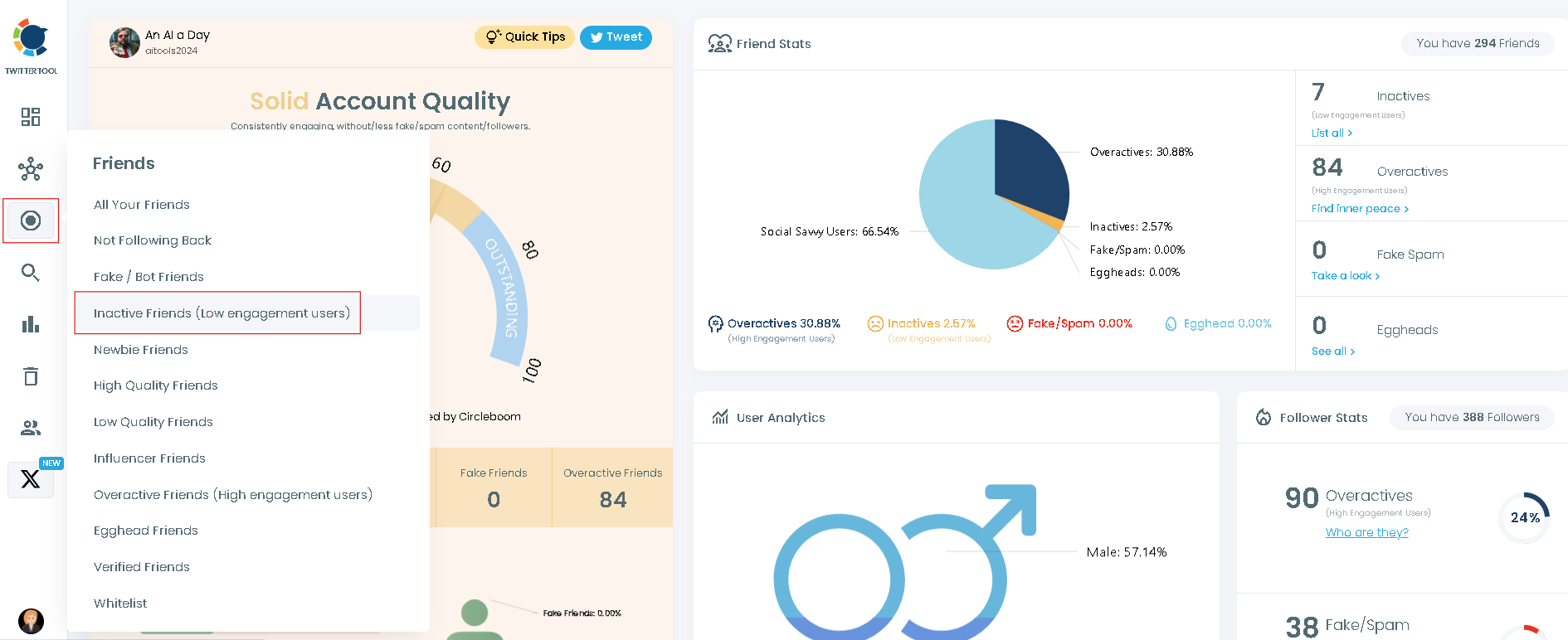
Task: Click You have 294 Friends badge
Action: point(1478,43)
